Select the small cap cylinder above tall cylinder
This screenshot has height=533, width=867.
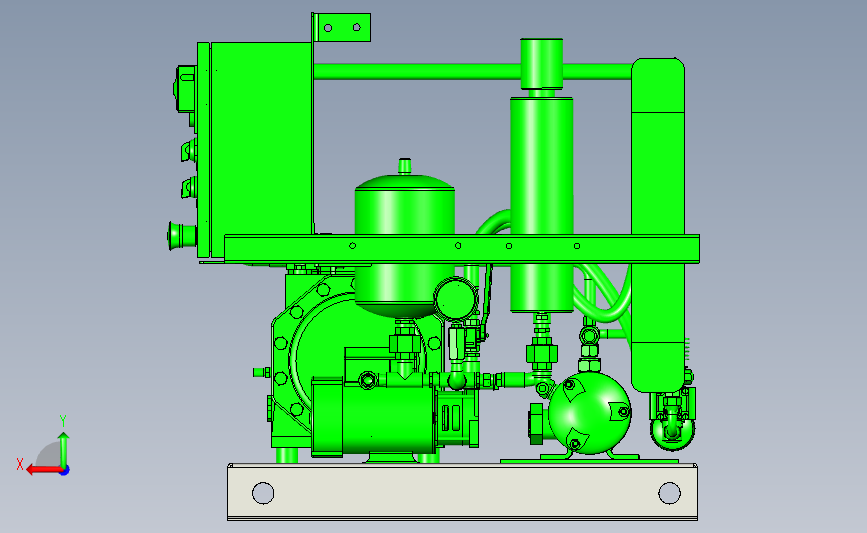541,64
